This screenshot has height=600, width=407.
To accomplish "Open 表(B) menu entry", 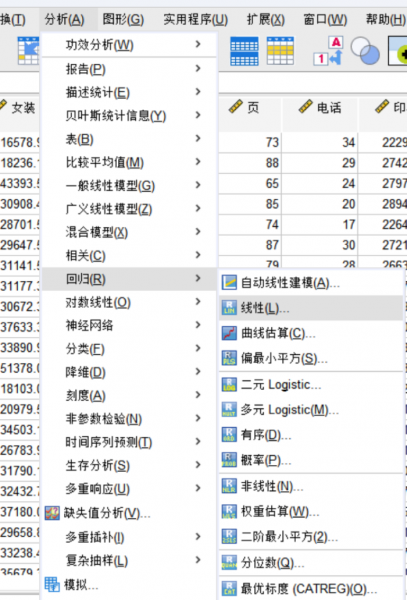I will 129,139.
